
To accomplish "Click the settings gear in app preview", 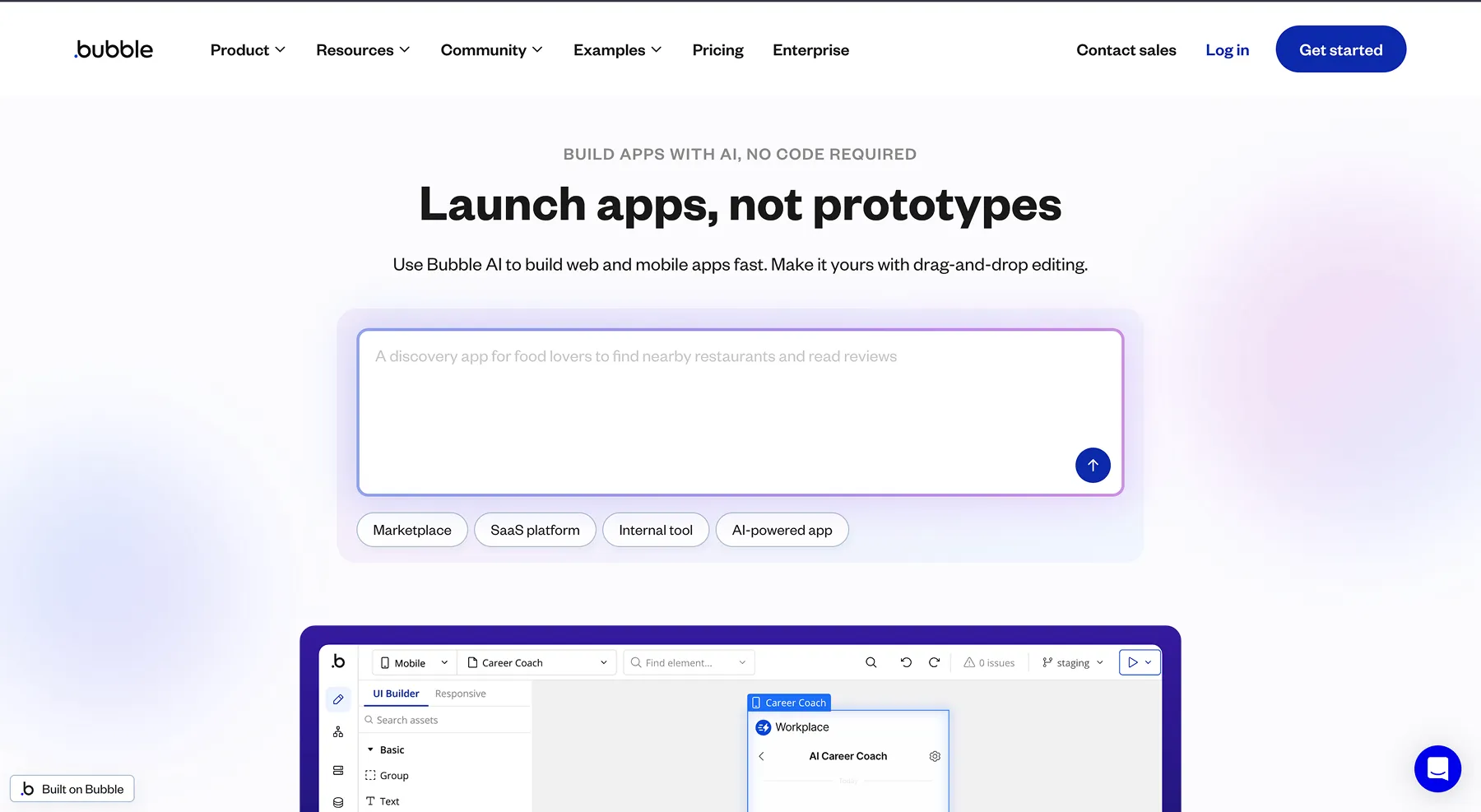I will pos(935,756).
